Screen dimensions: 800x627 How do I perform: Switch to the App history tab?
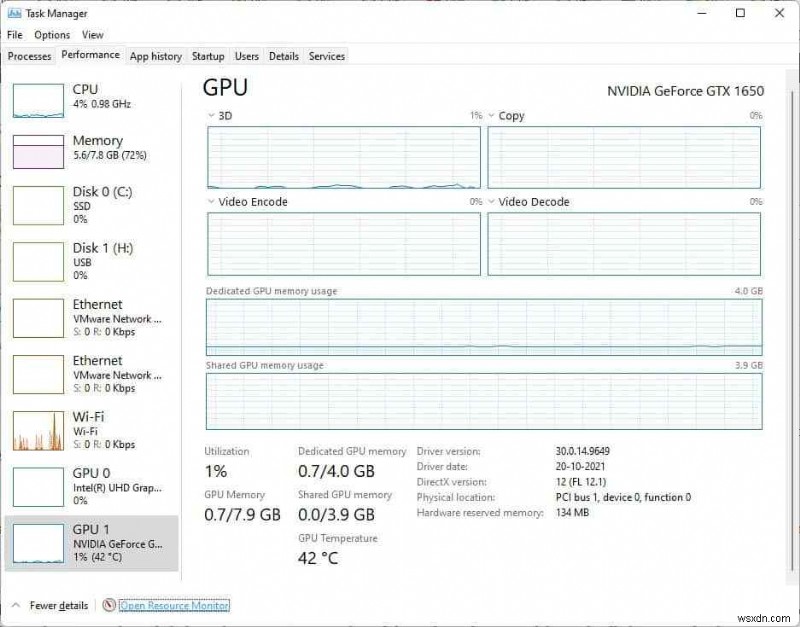pyautogui.click(x=155, y=56)
